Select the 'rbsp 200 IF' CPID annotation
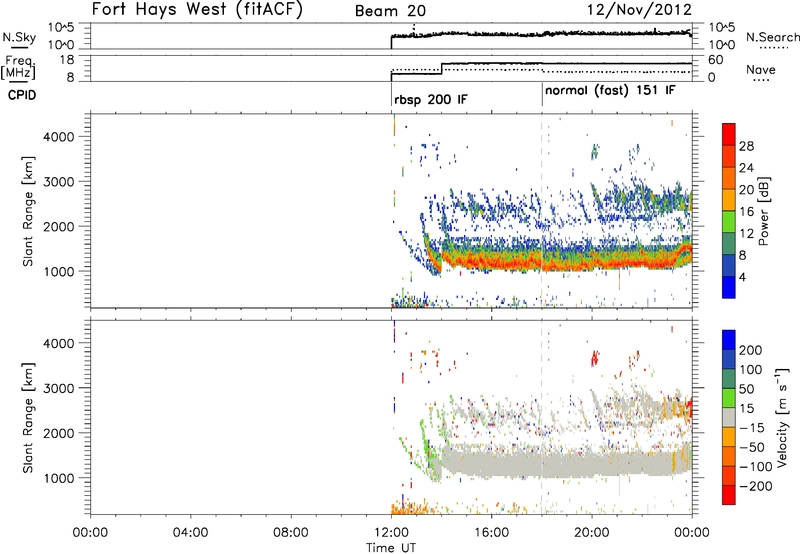Screen dimensions: 800x554 pyautogui.click(x=431, y=100)
